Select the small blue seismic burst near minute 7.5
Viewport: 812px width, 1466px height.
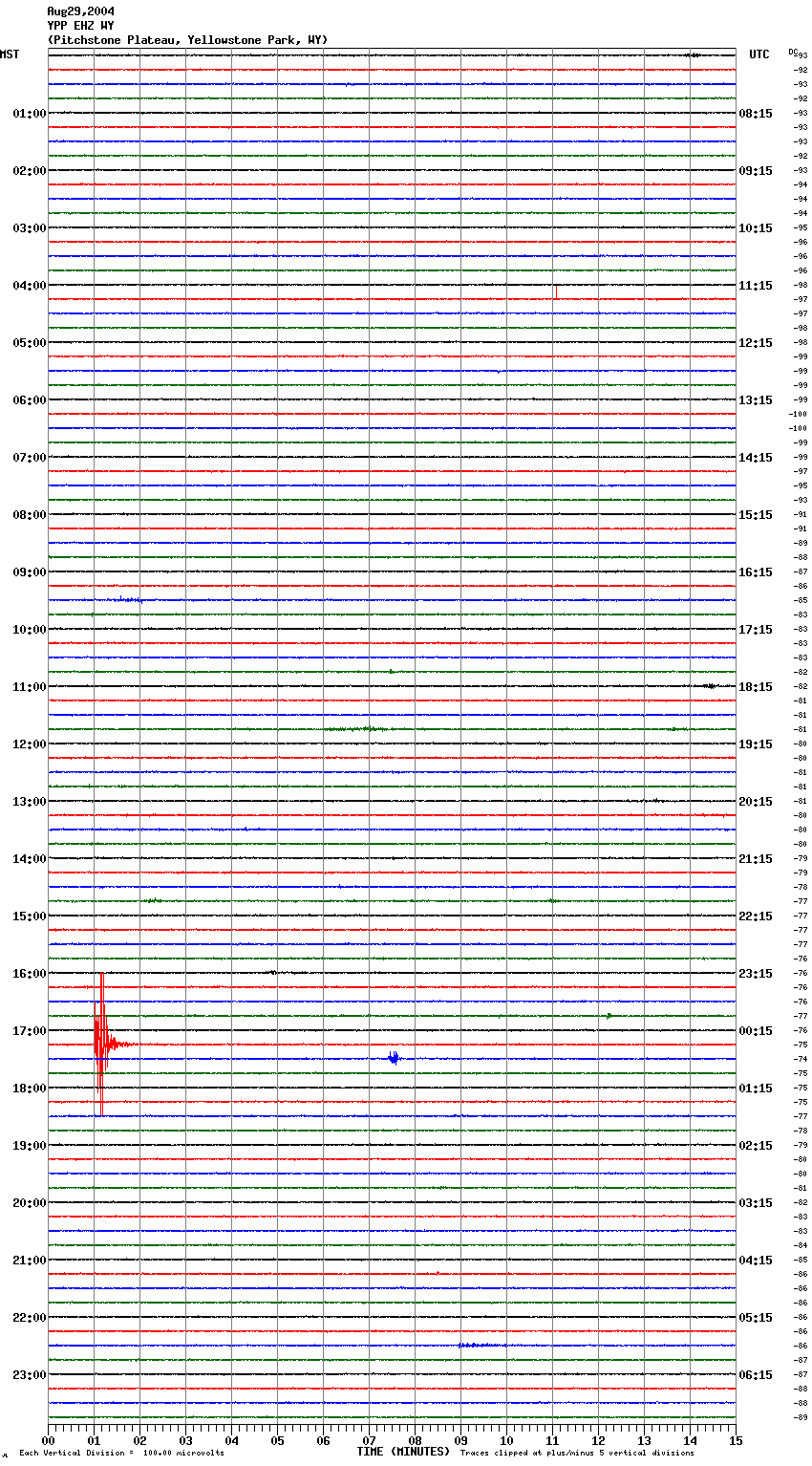coord(395,1057)
